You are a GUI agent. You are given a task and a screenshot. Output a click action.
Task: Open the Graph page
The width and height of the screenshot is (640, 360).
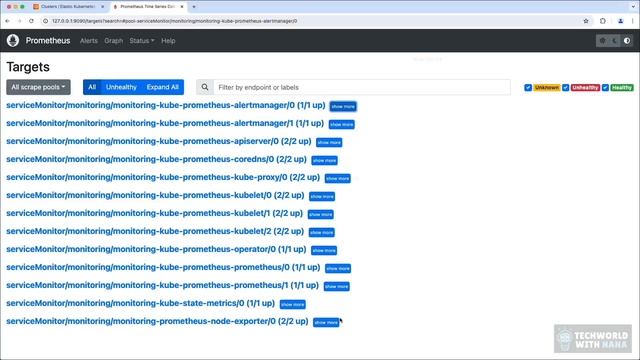[x=113, y=41]
